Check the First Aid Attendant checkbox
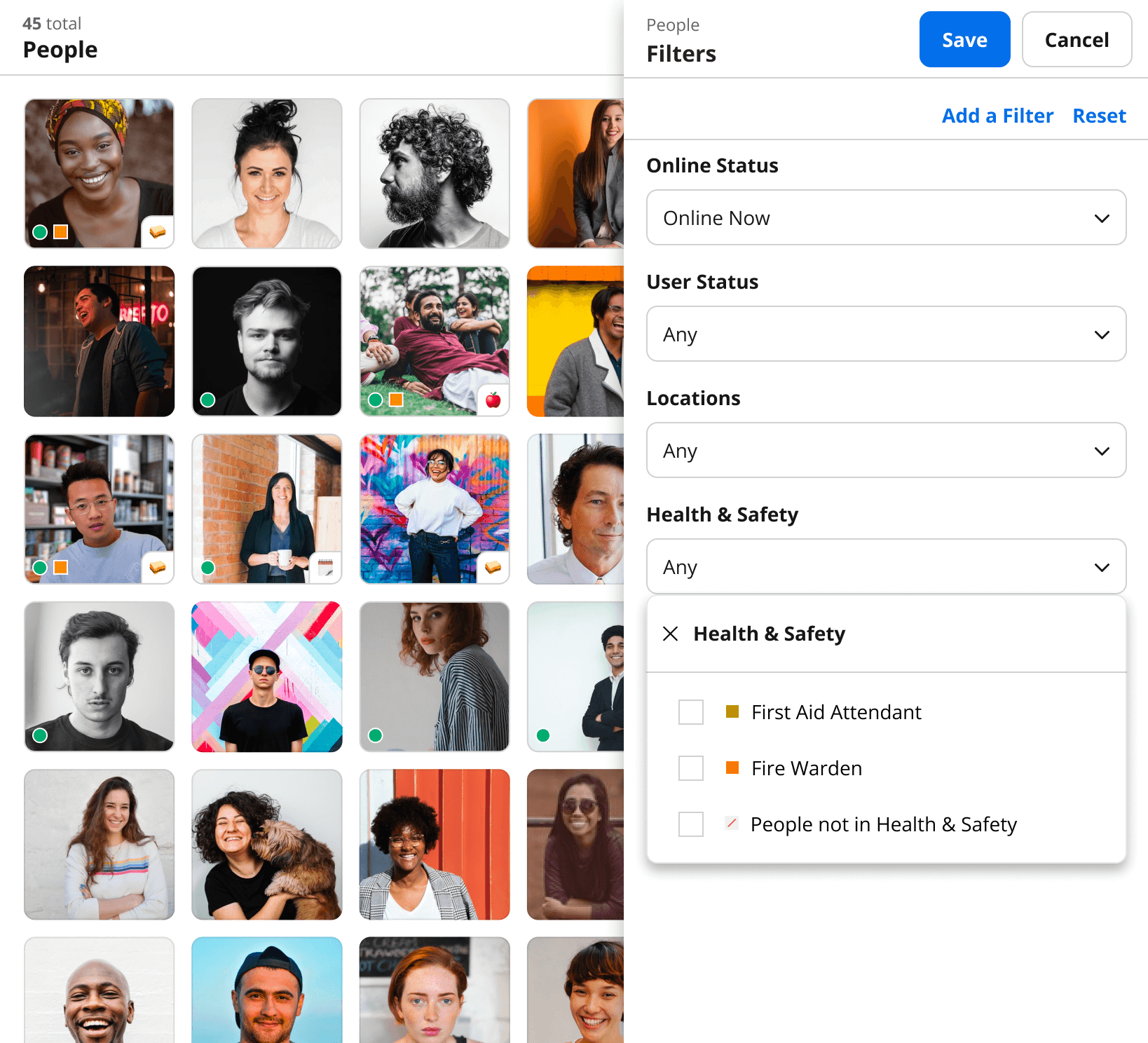Viewport: 1148px width, 1043px height. pos(691,712)
